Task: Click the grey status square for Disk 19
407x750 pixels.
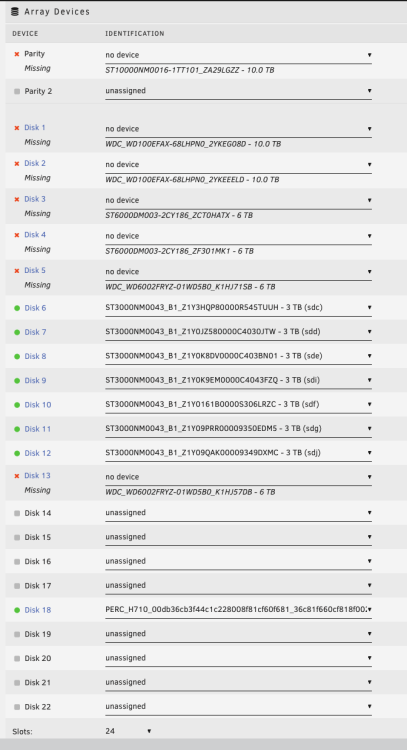Action: [17, 634]
